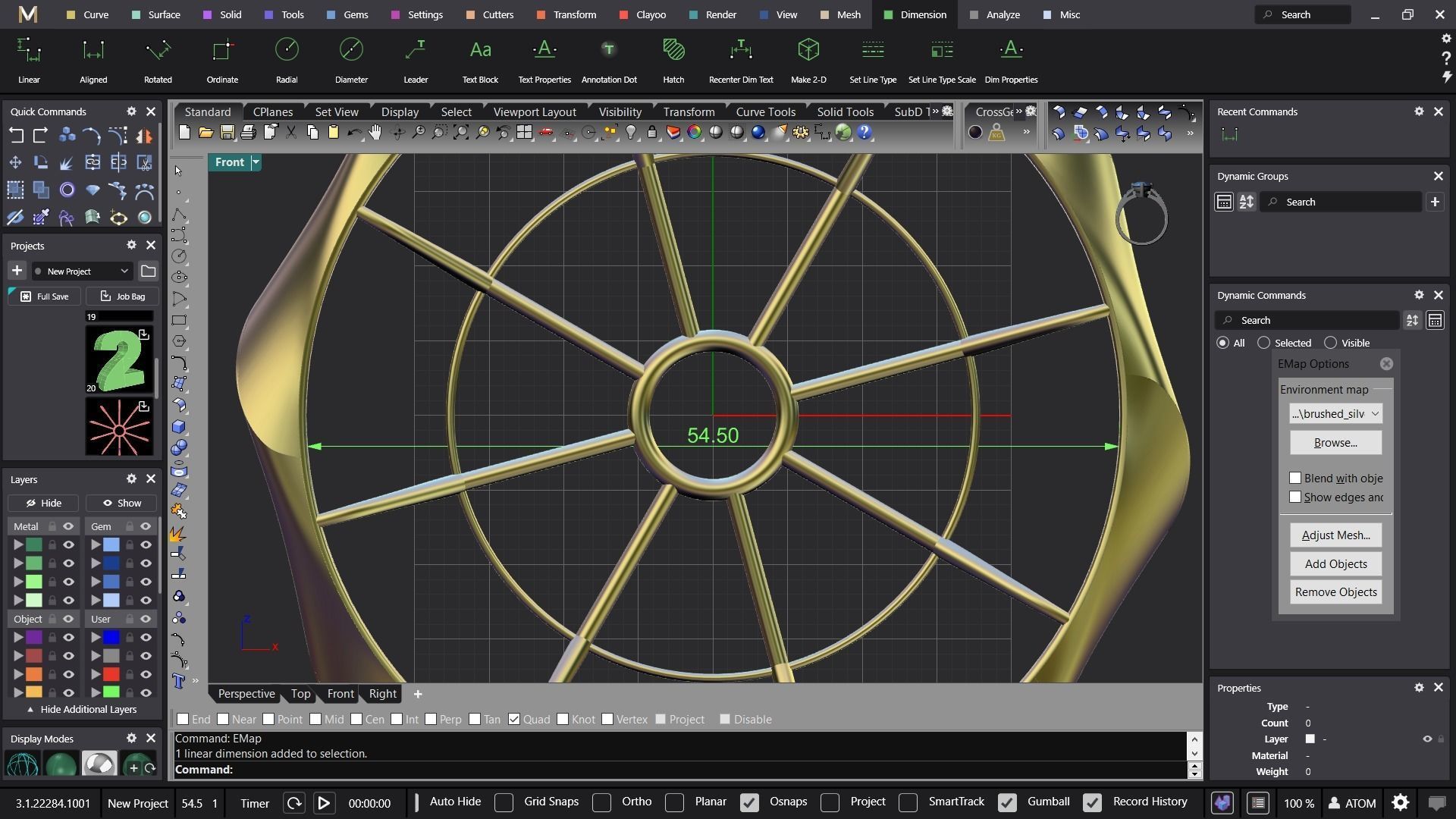Screen dimensions: 1456x819
Task: Click the Browse... button
Action: [x=1335, y=443]
